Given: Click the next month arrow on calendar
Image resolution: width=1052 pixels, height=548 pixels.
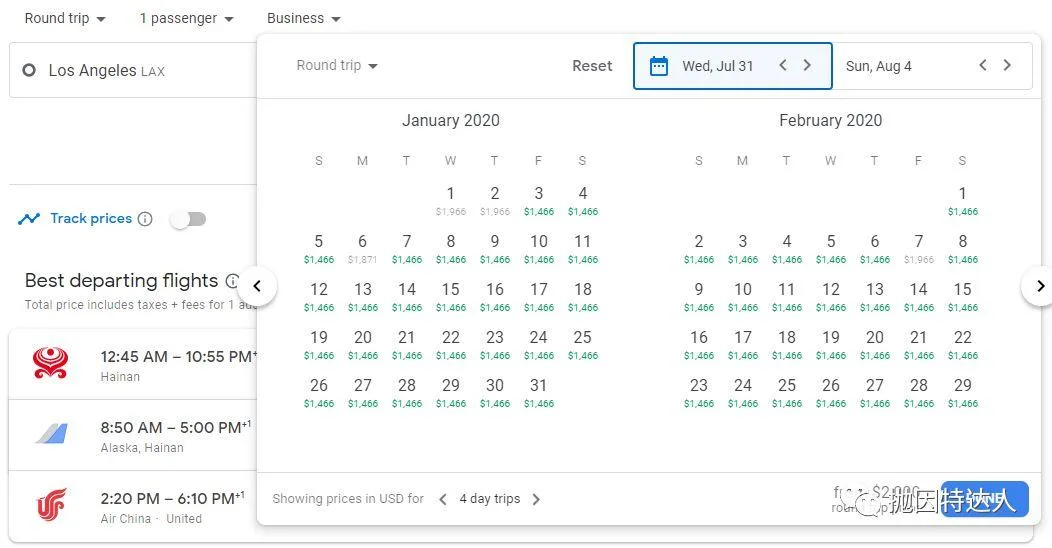Looking at the screenshot, I should (x=1039, y=286).
